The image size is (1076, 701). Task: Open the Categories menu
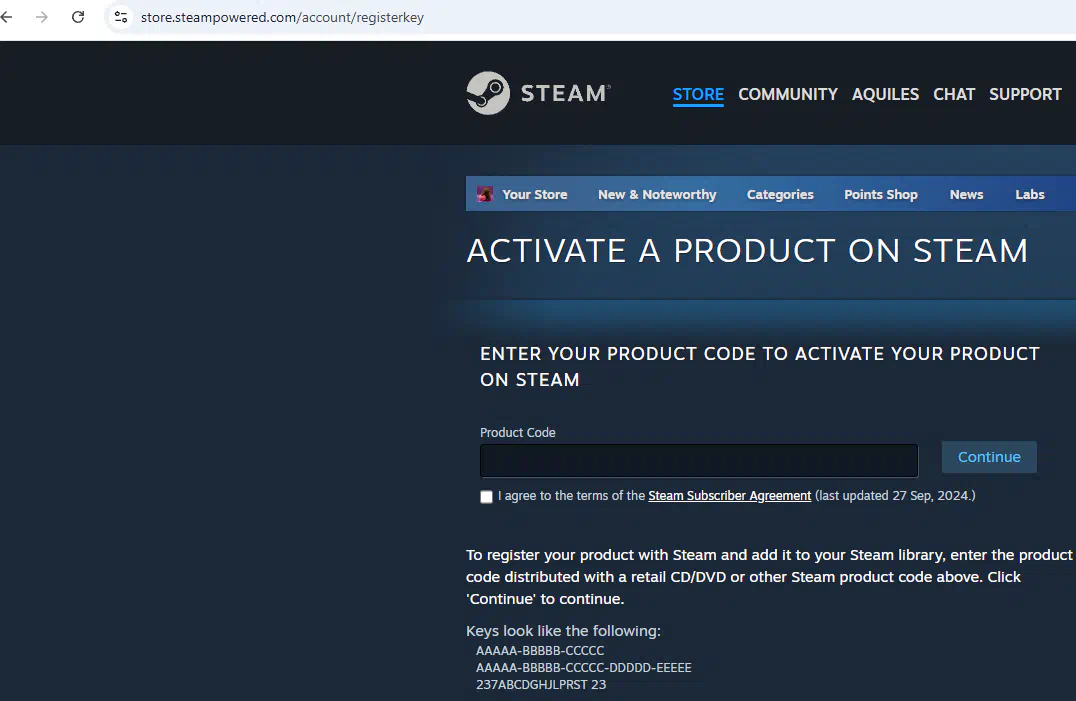tap(780, 194)
